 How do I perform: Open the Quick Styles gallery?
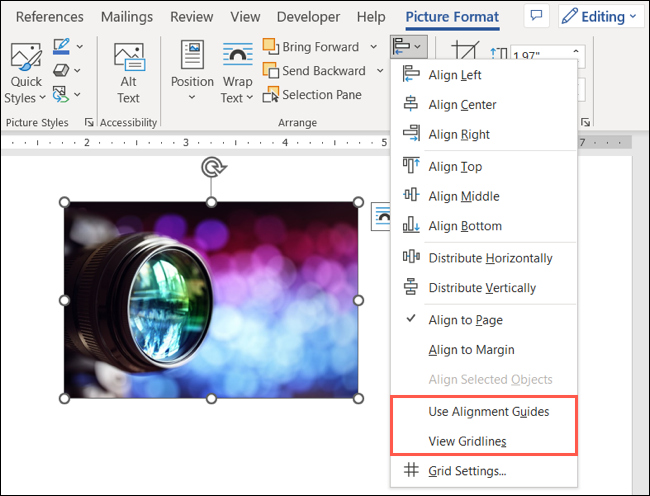coord(25,73)
